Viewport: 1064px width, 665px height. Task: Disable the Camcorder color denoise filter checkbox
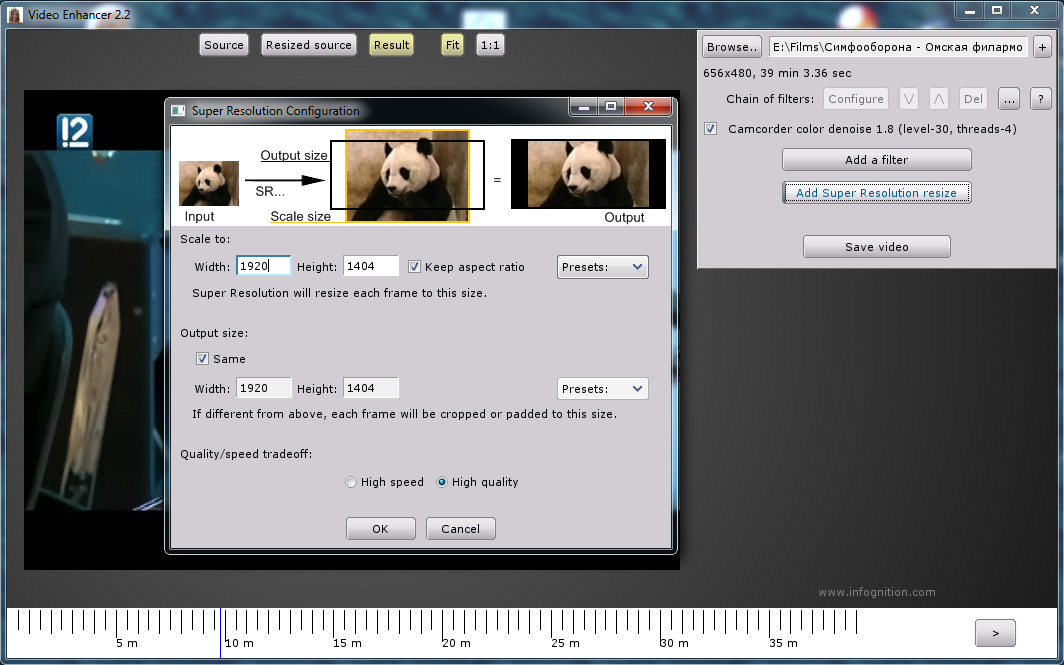click(x=710, y=129)
